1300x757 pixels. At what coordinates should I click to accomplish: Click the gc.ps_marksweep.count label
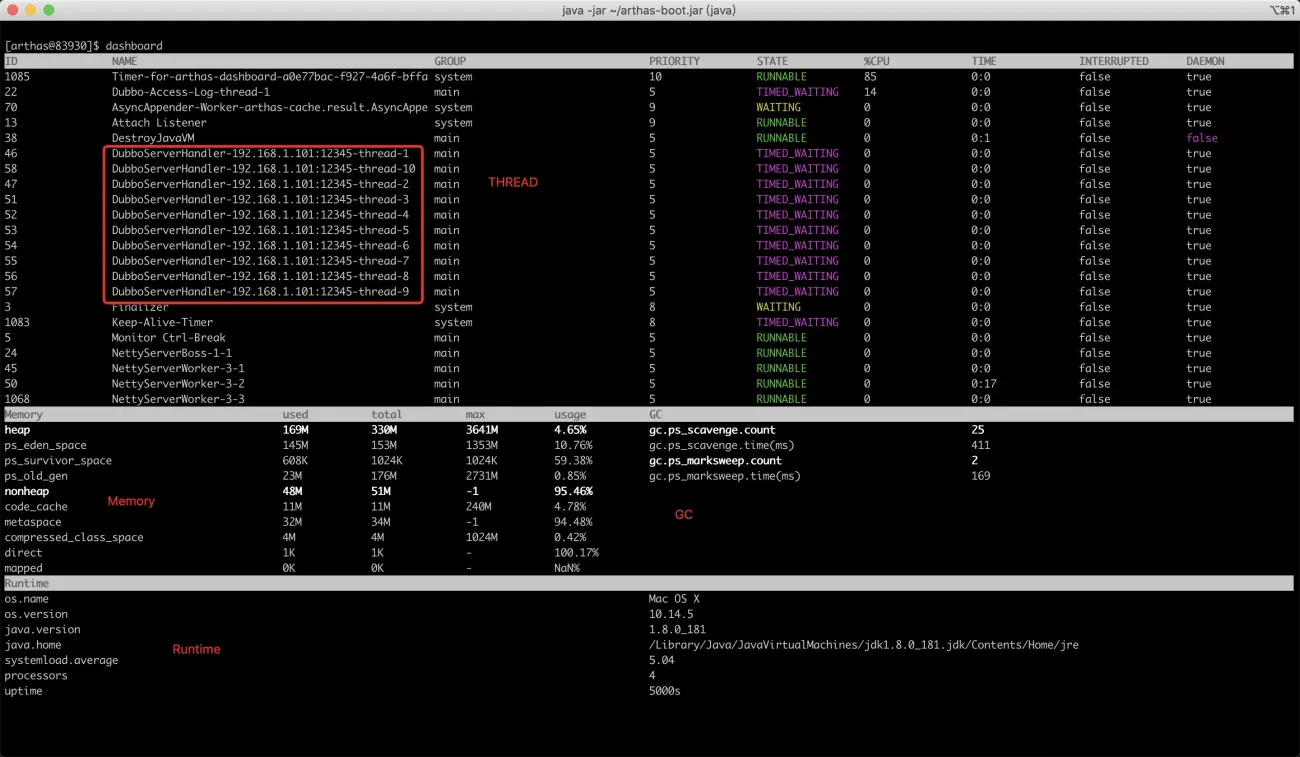[x=715, y=461]
